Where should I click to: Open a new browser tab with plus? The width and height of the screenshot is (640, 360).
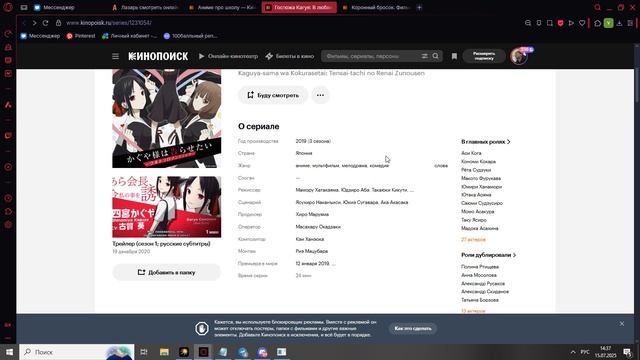pyautogui.click(x=419, y=7)
